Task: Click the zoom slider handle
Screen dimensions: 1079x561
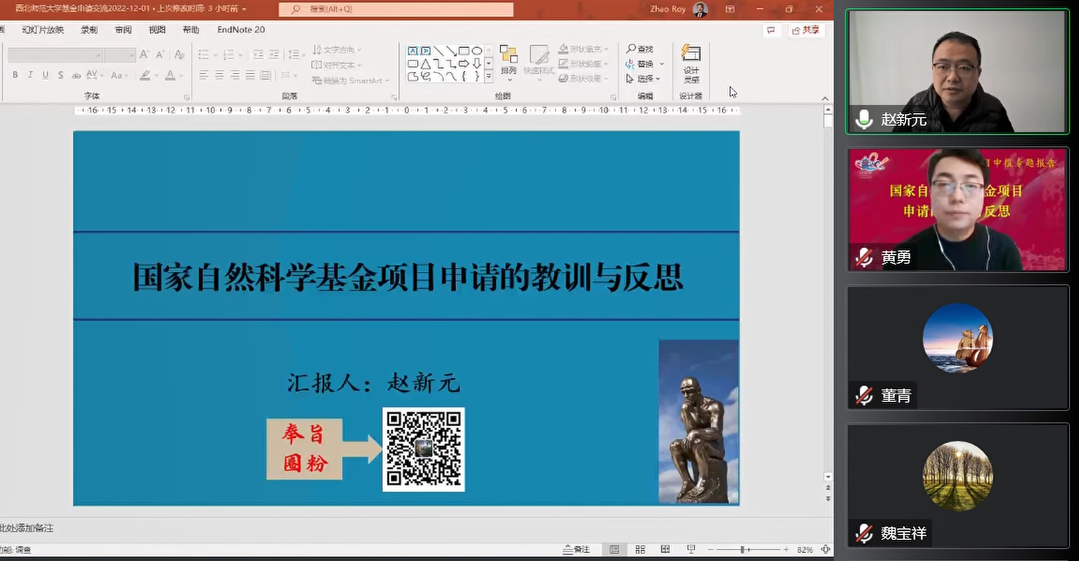Action: pos(743,549)
